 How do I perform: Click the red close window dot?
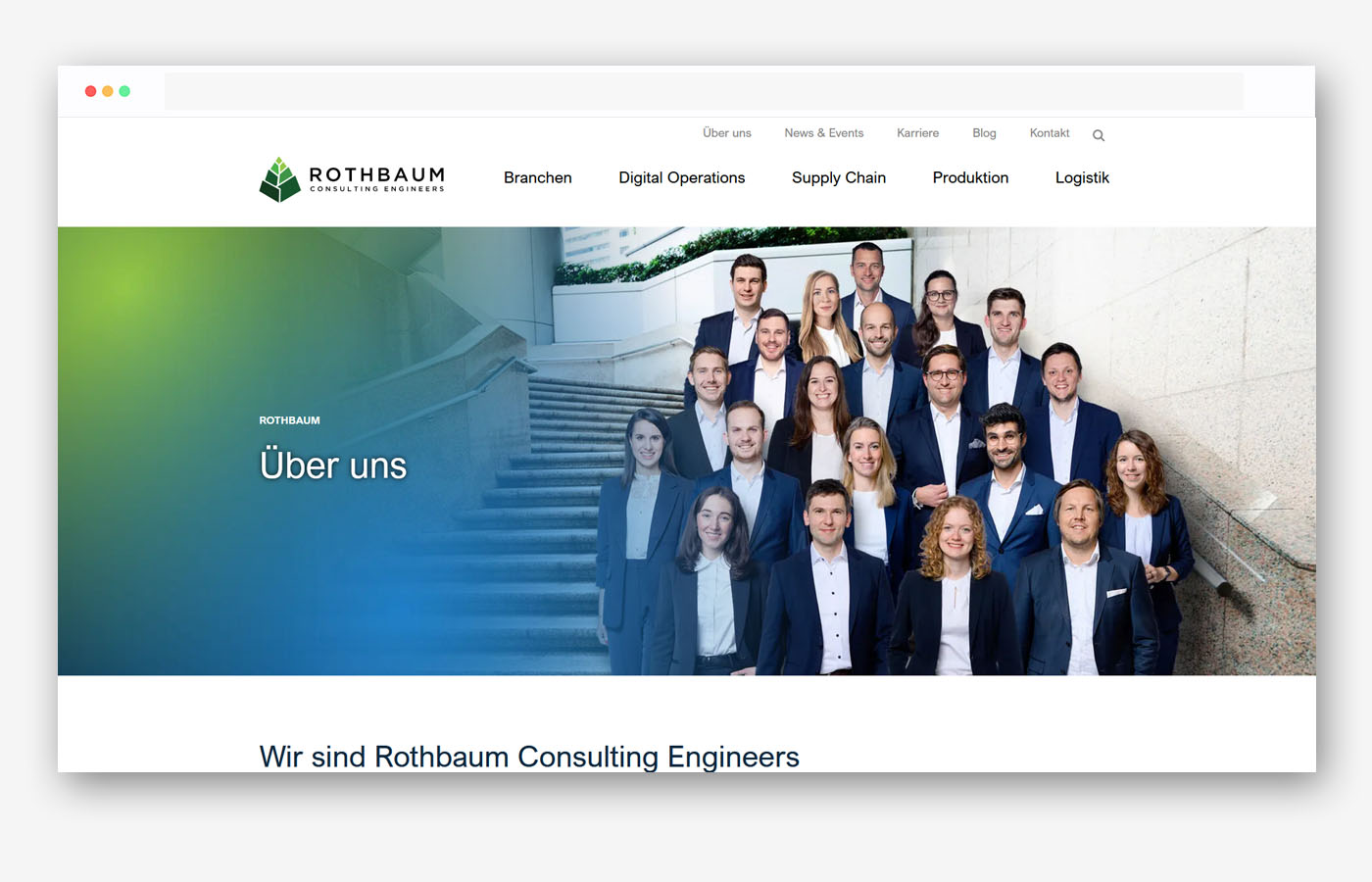pyautogui.click(x=91, y=91)
